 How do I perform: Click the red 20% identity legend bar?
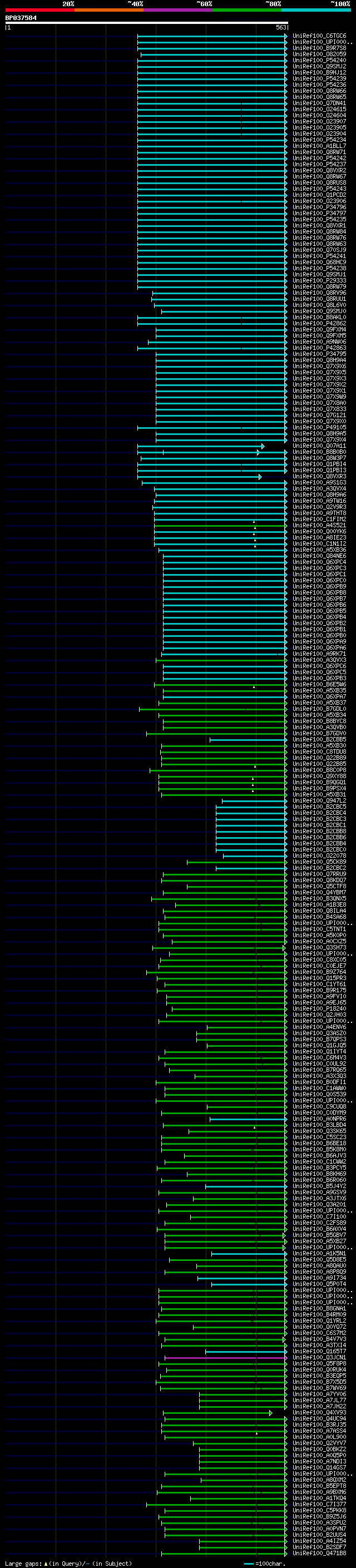coord(39,10)
